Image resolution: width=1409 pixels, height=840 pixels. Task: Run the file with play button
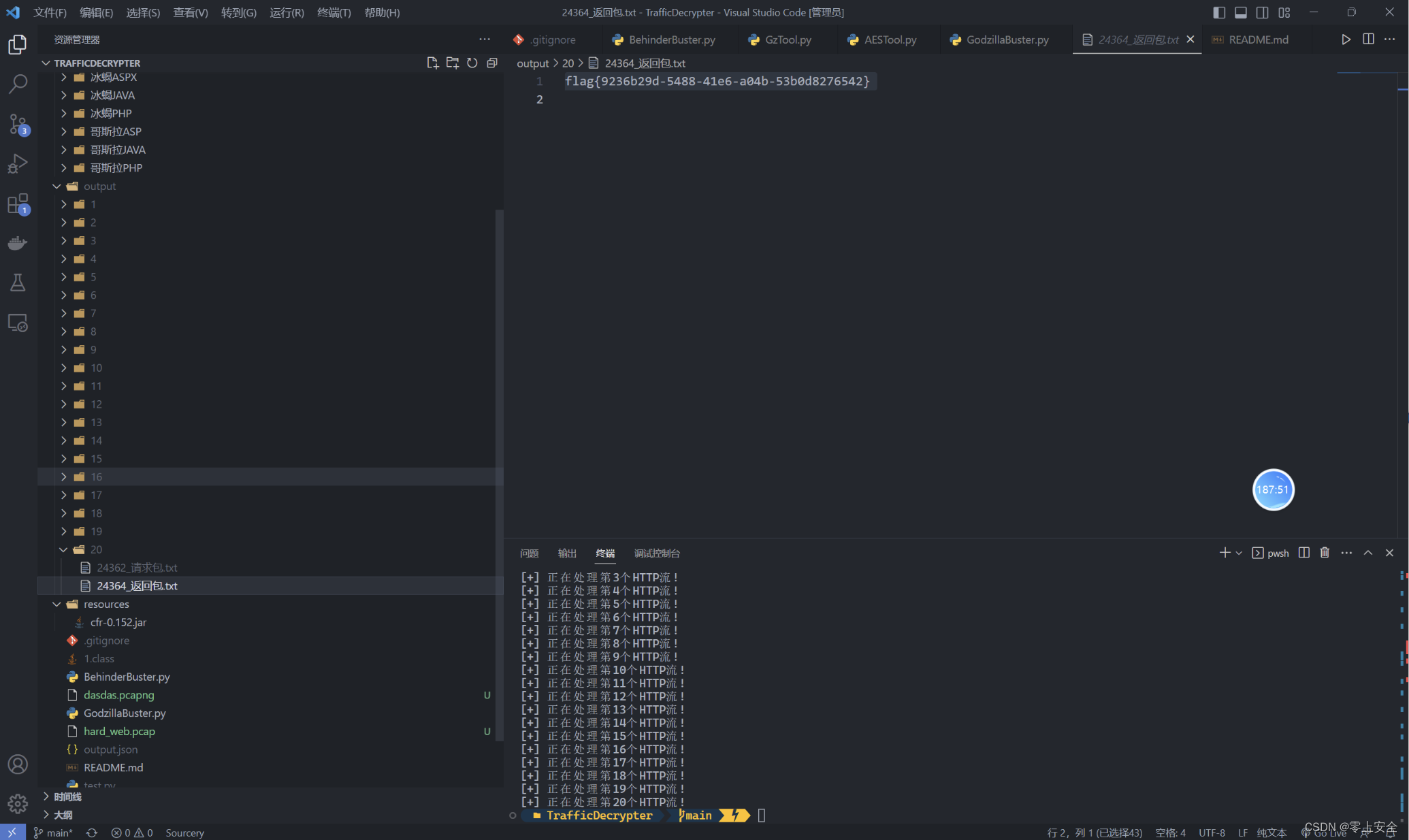1346,39
